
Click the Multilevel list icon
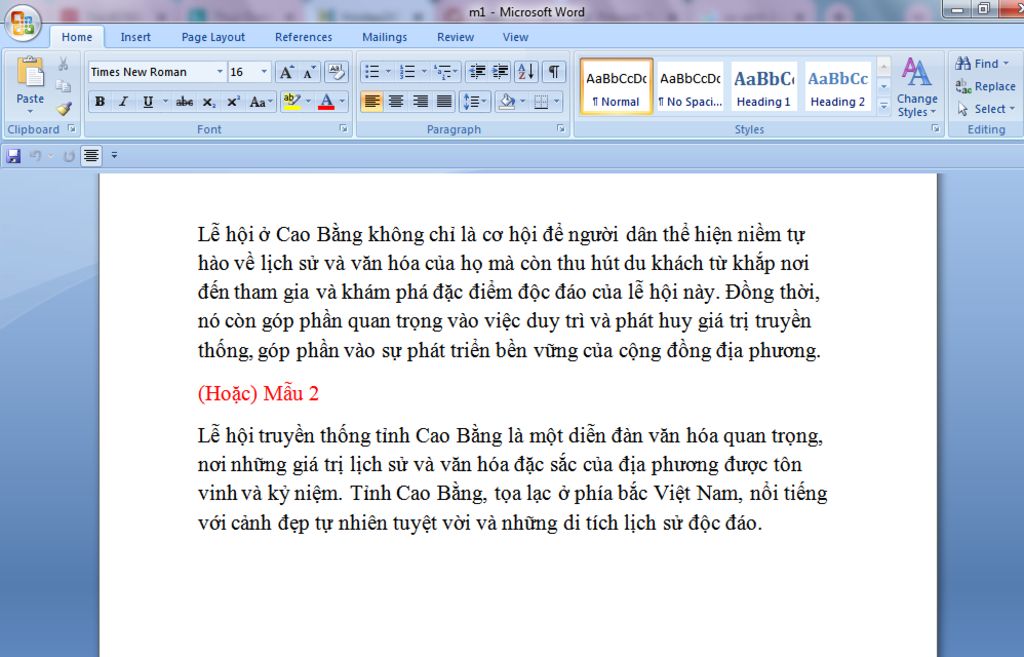coord(443,71)
